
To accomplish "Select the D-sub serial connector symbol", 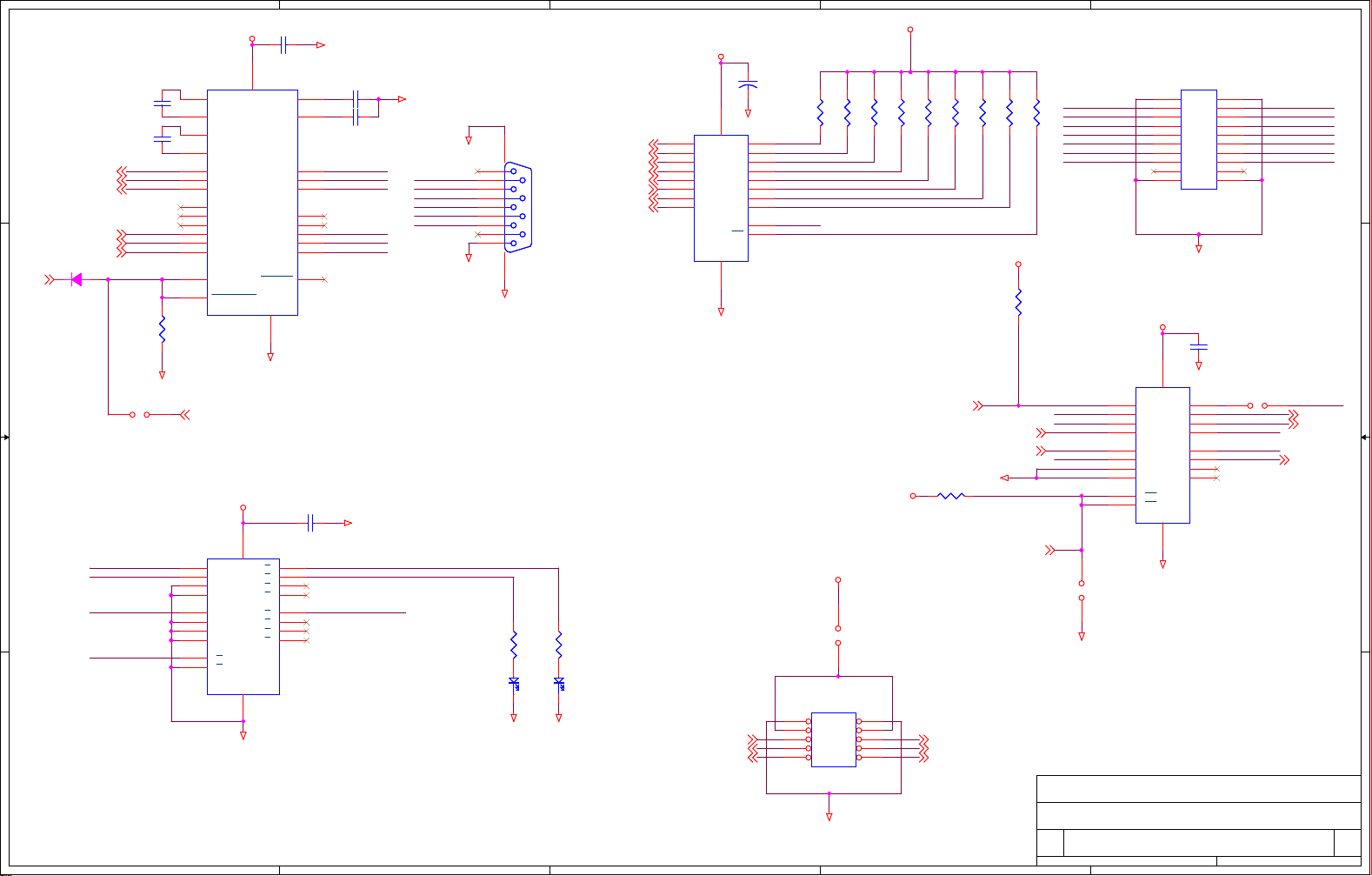I will point(518,207).
